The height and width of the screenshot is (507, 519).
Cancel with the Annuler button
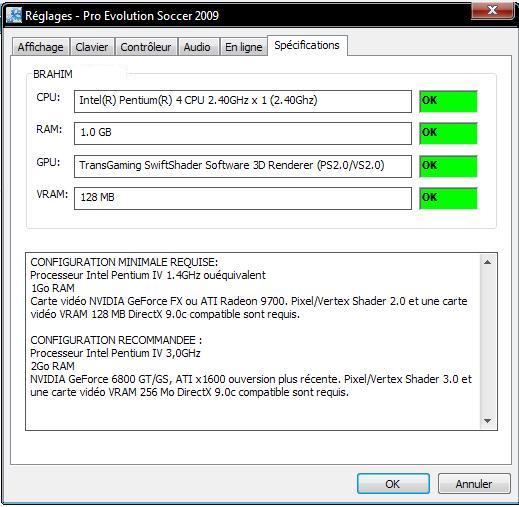coord(474,484)
